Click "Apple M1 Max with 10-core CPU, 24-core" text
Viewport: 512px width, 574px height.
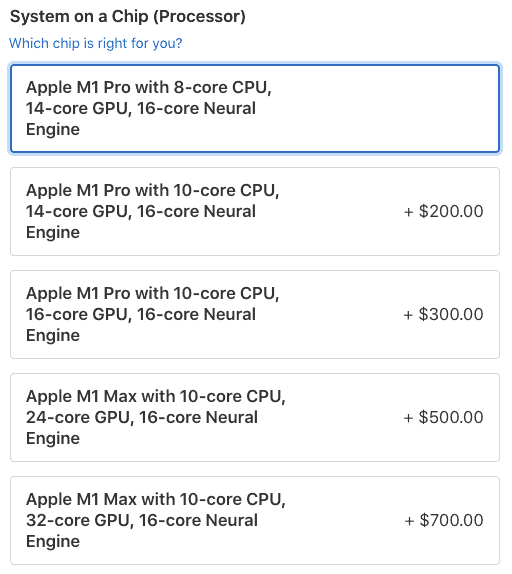[x=156, y=407]
